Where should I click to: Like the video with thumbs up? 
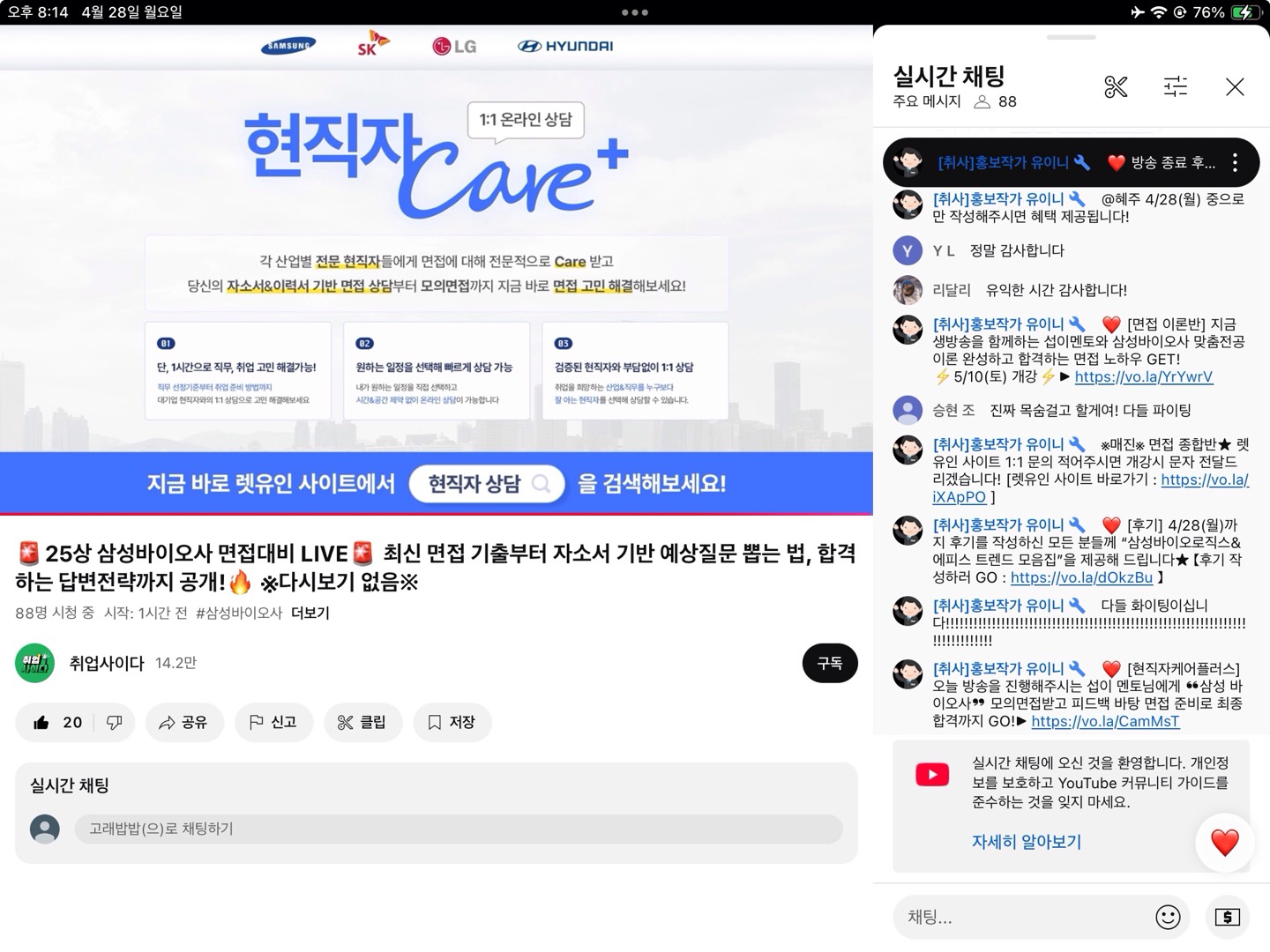pyautogui.click(x=42, y=723)
